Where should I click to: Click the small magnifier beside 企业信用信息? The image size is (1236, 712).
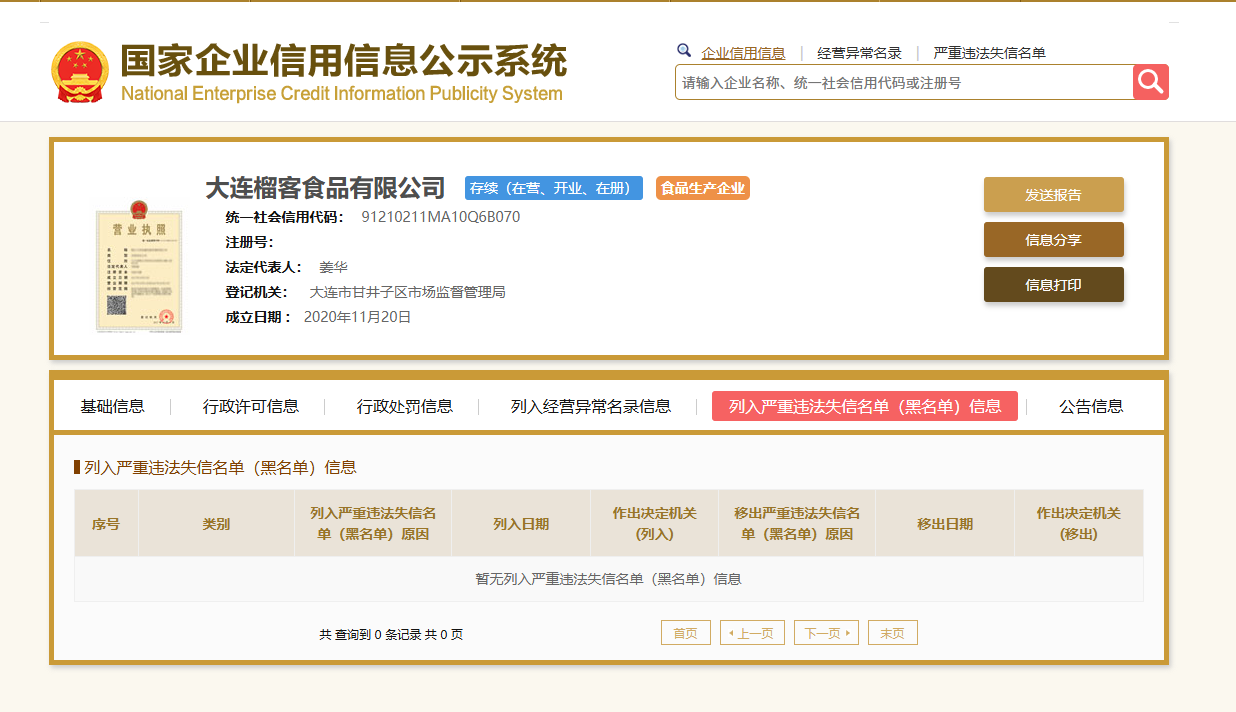[684, 50]
